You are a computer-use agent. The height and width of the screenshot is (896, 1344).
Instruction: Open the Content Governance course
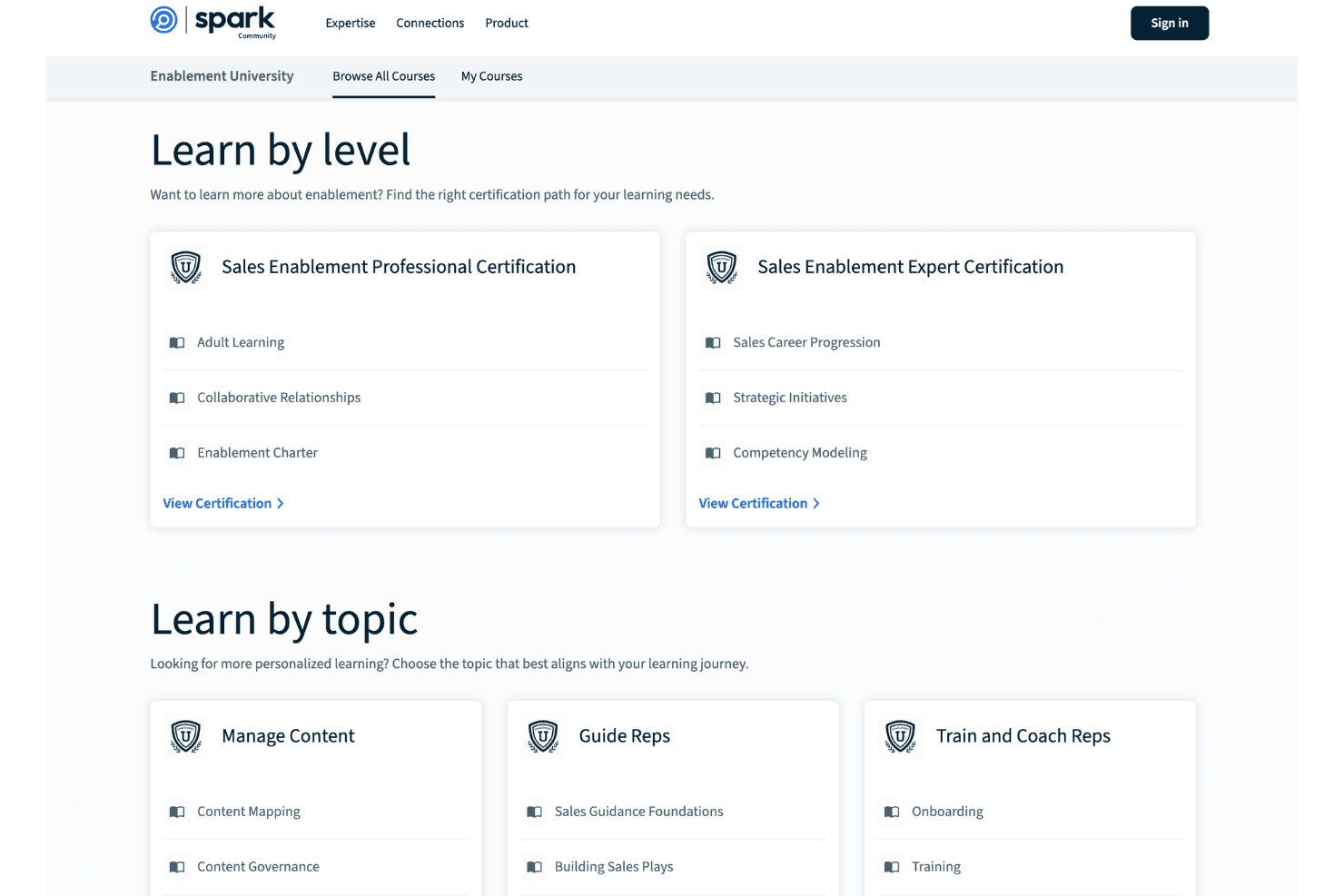tap(259, 867)
